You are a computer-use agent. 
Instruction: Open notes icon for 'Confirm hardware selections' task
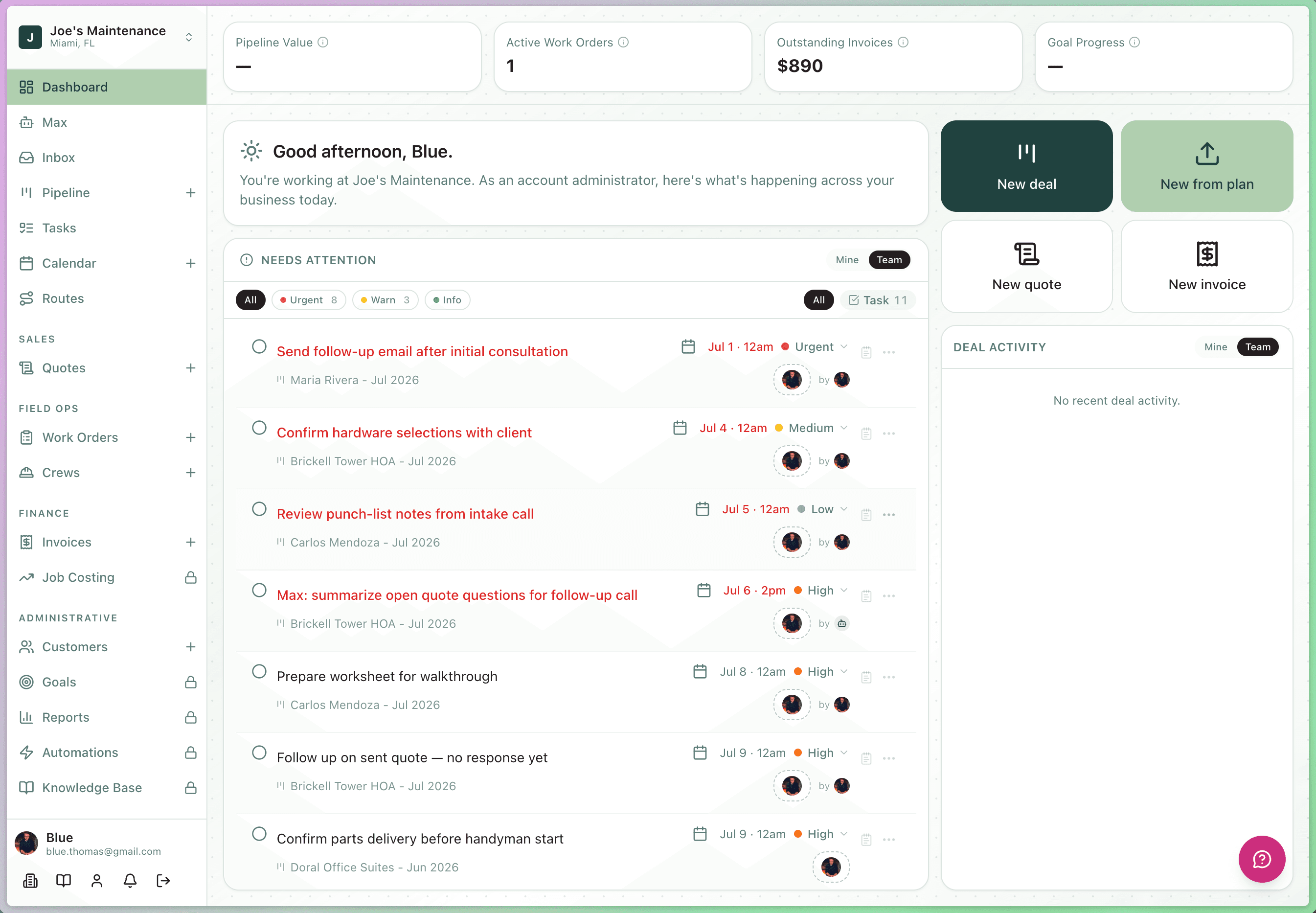click(866, 434)
